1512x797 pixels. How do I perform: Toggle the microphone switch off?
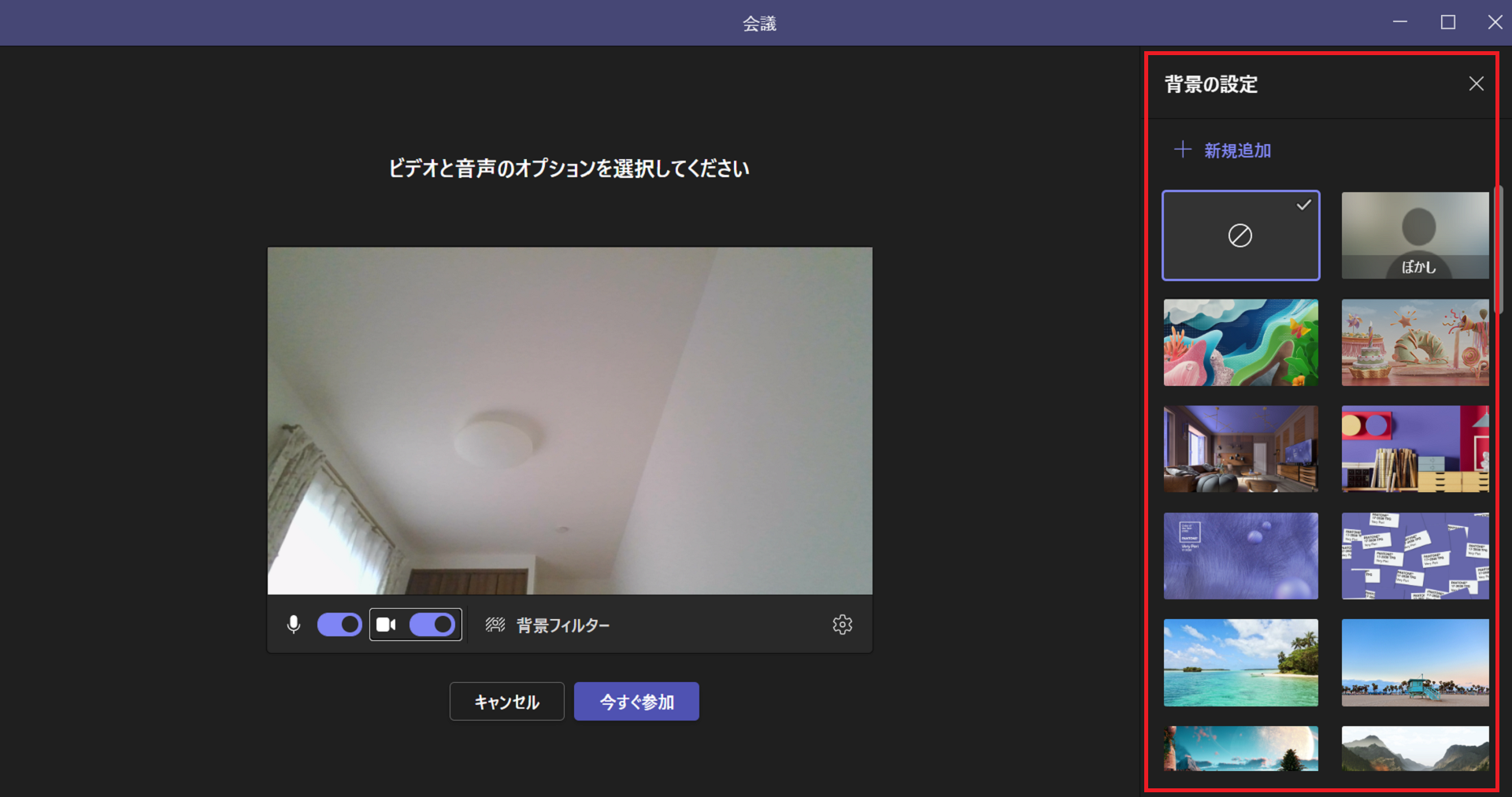tap(339, 625)
